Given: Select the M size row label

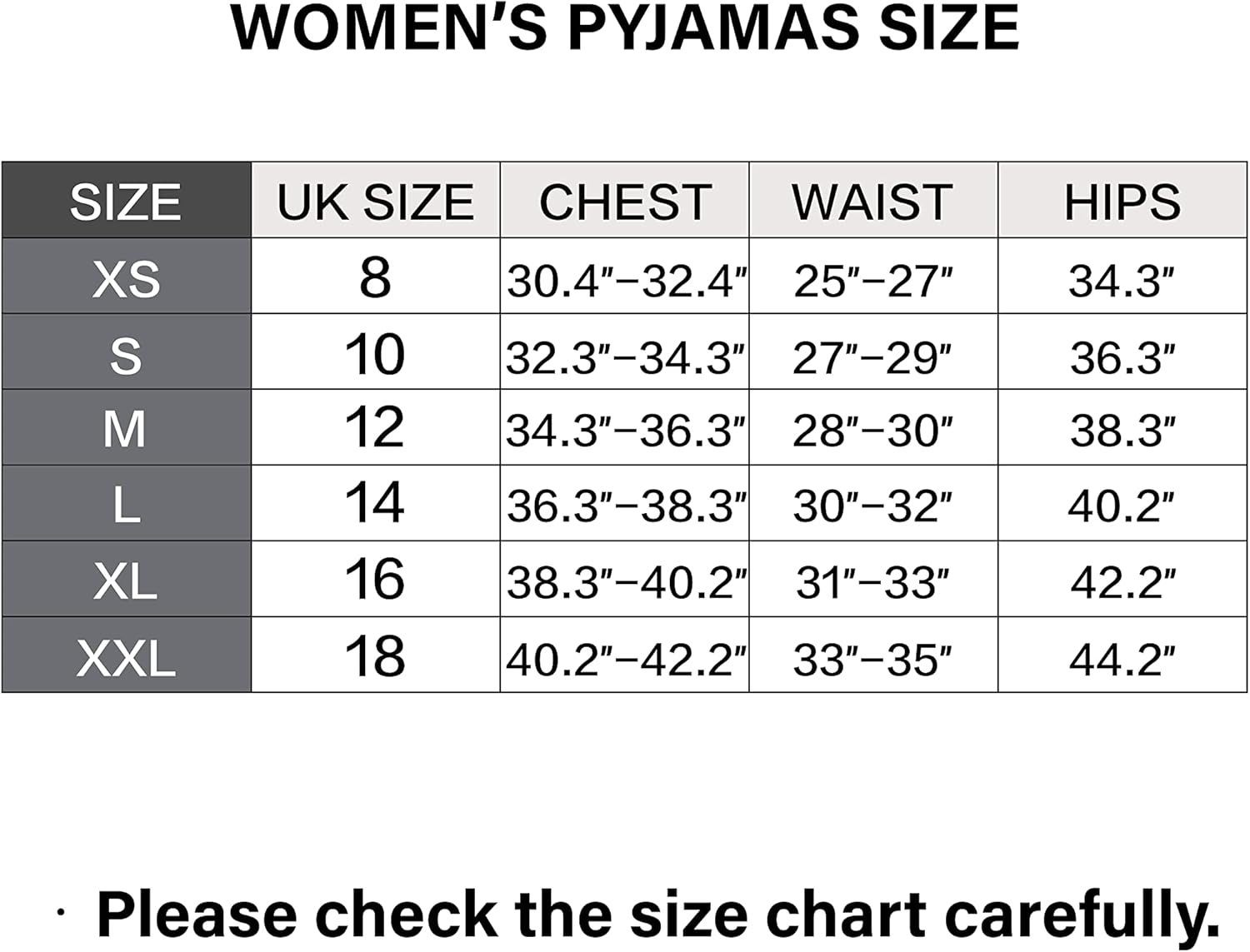Looking at the screenshot, I should pyautogui.click(x=126, y=429).
